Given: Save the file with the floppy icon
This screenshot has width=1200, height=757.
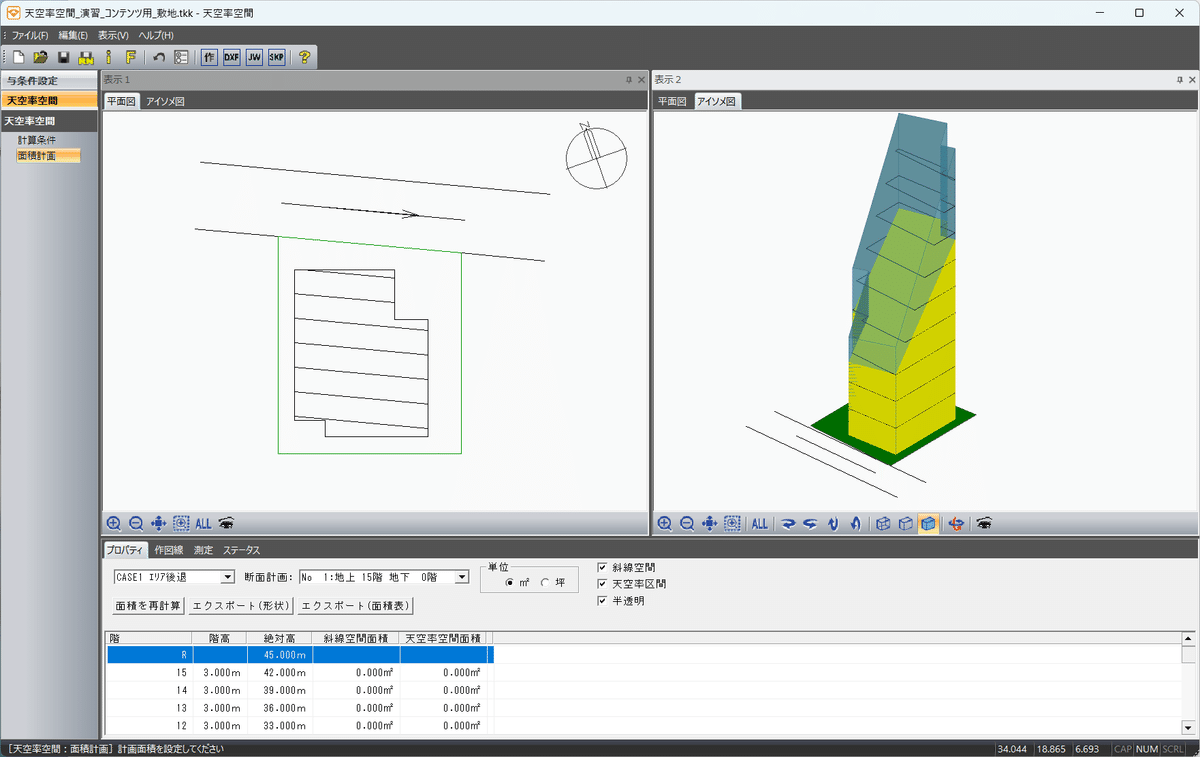Looking at the screenshot, I should tap(63, 57).
